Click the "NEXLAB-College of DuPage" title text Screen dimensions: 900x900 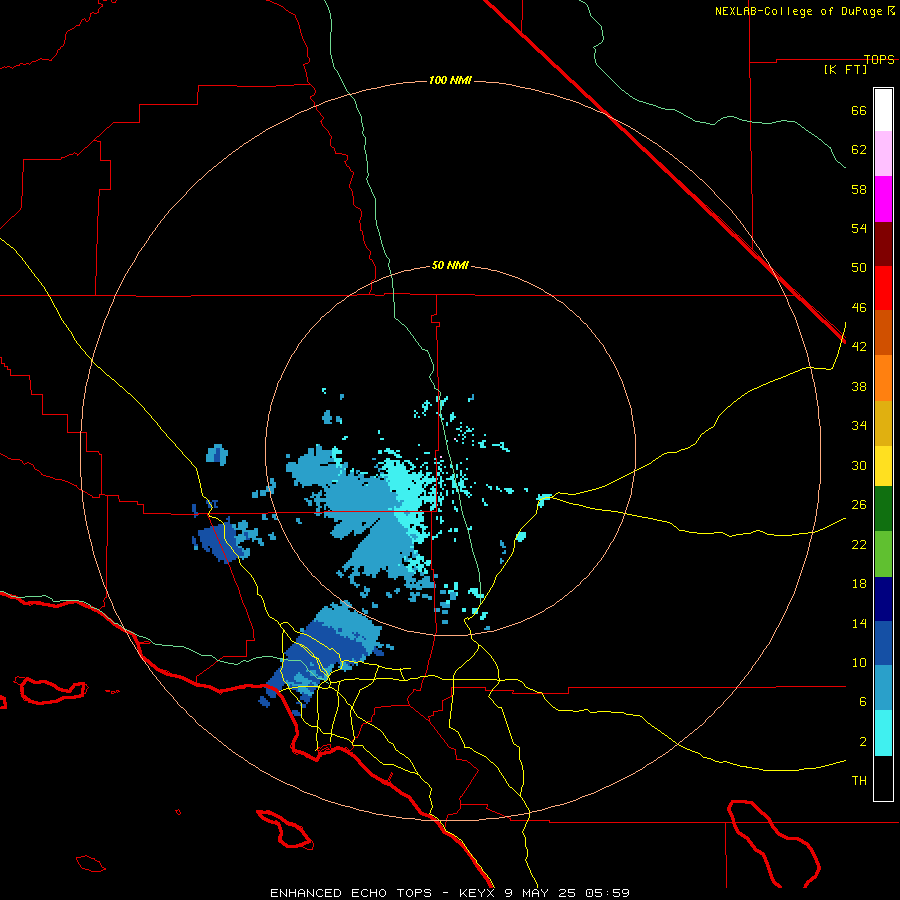coord(800,11)
